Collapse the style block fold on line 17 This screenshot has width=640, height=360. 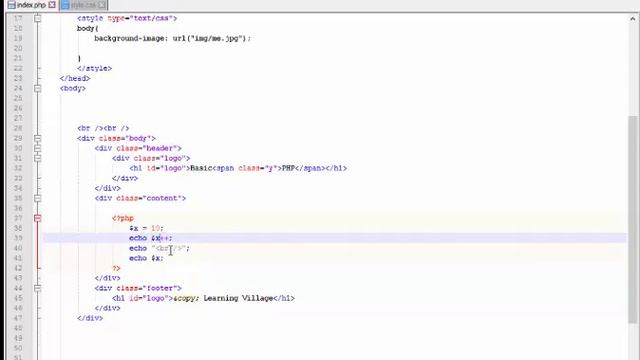tap(38, 18)
